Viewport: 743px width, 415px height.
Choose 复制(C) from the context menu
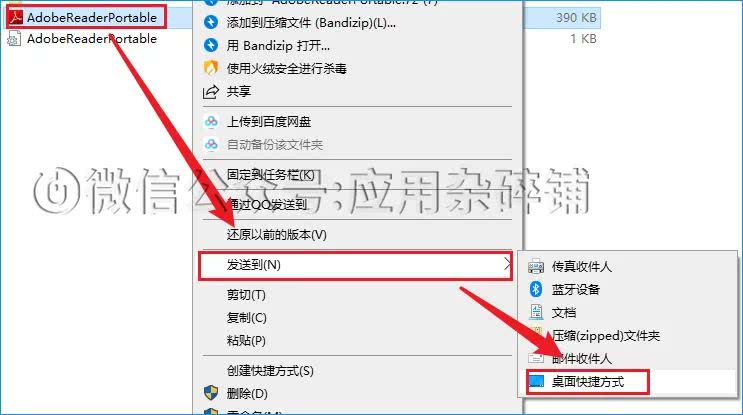[246, 318]
